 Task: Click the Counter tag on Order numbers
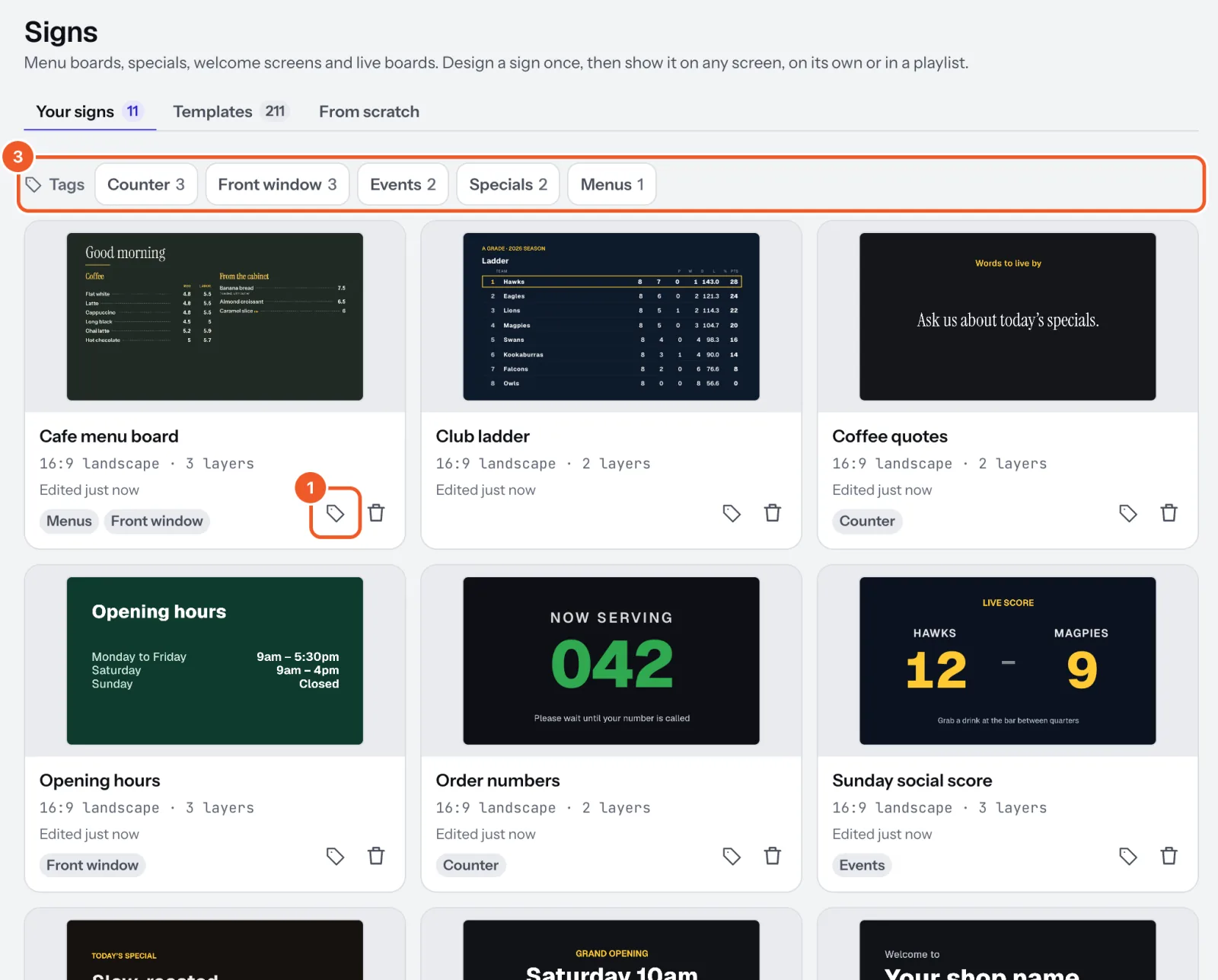(x=470, y=865)
